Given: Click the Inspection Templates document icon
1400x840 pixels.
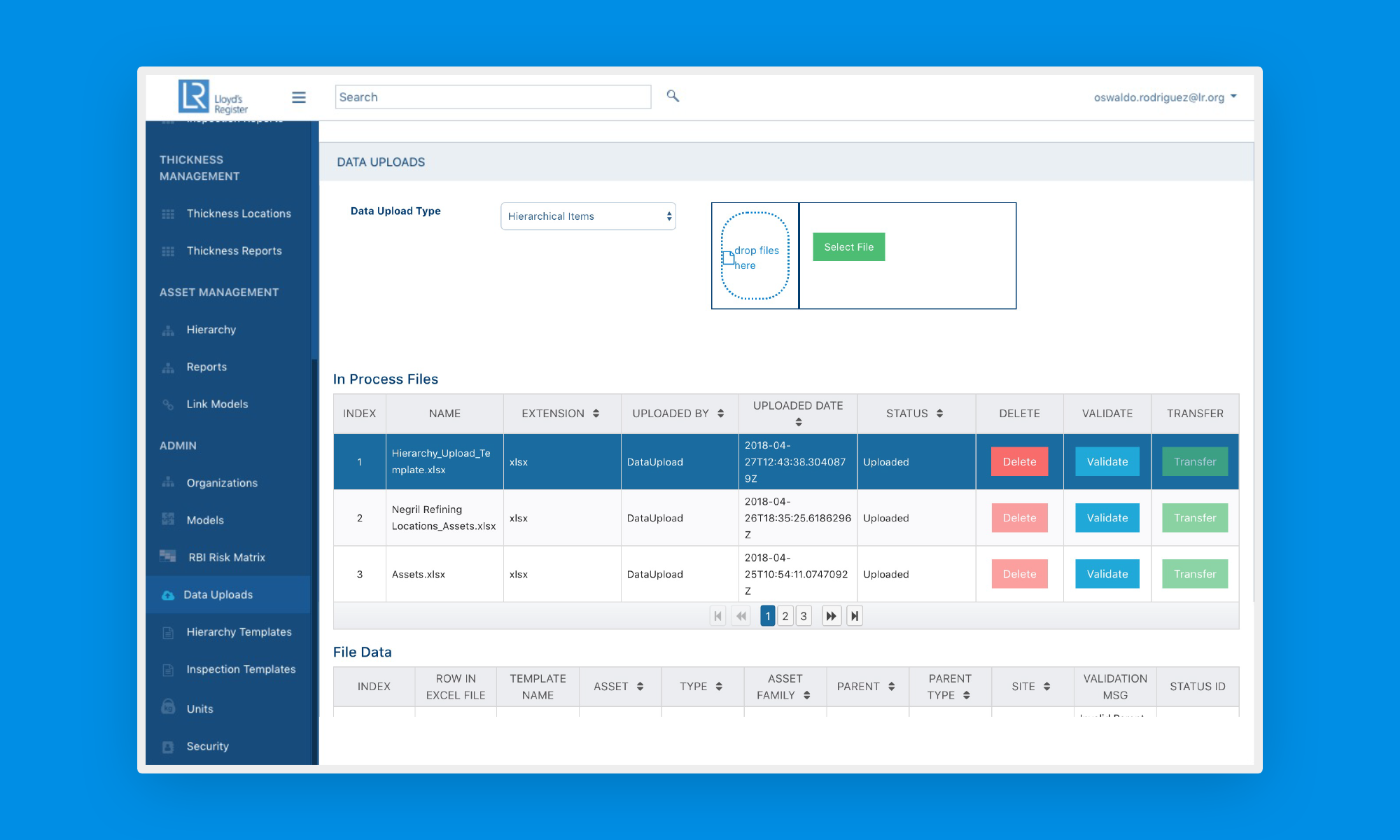Looking at the screenshot, I should pos(168,670).
